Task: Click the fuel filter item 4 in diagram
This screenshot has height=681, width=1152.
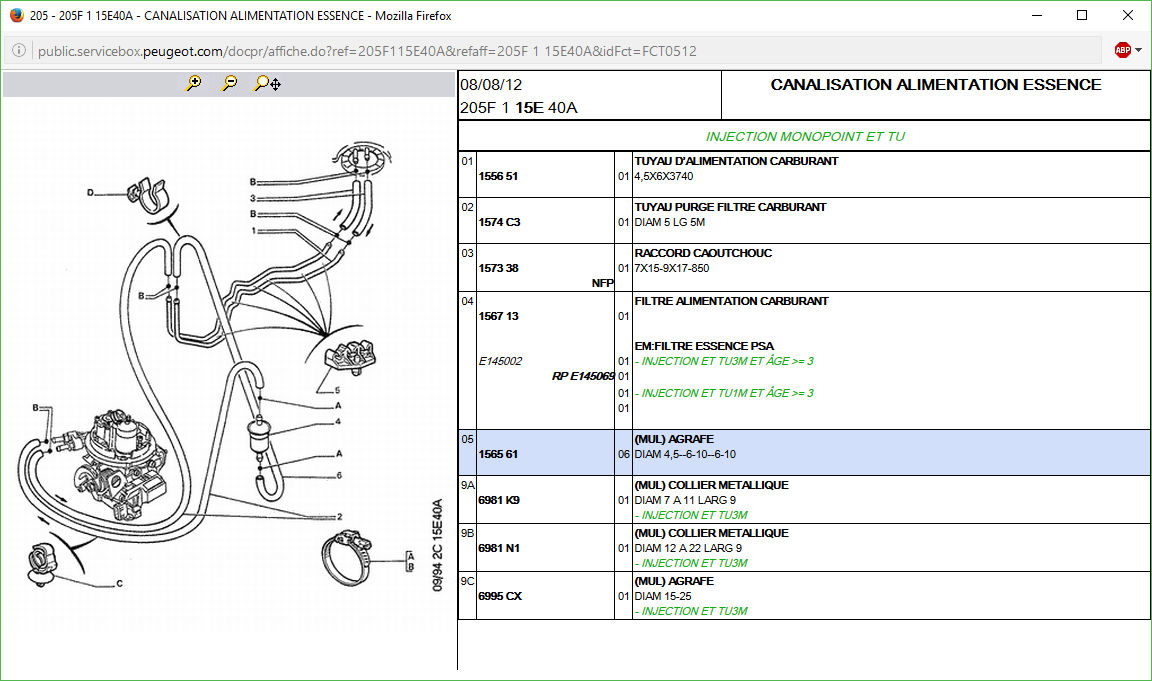Action: click(x=261, y=435)
